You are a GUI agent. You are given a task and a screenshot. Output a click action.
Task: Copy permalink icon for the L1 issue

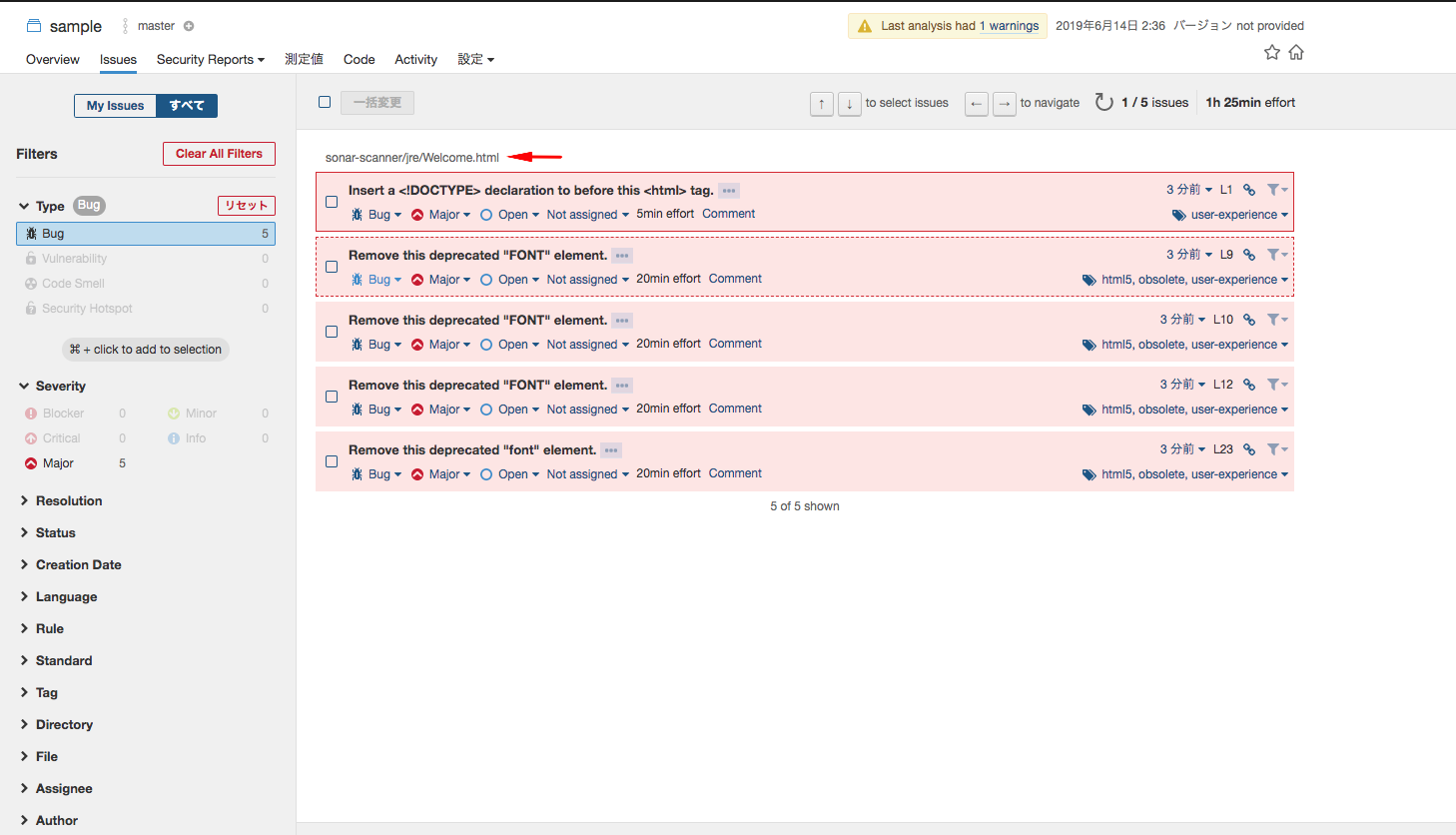tap(1249, 190)
